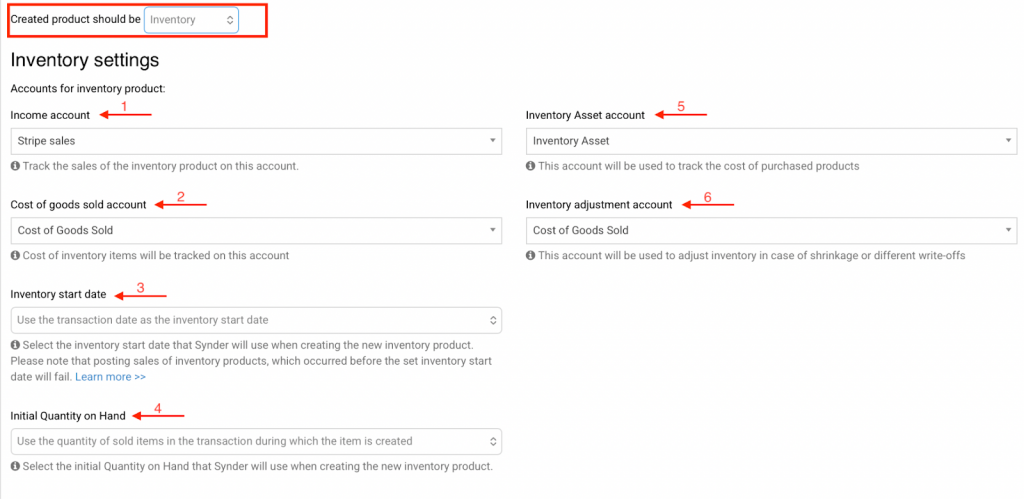Open the Learn more >> link
Viewport: 1024px width, 499px height.
pyautogui.click(x=110, y=377)
